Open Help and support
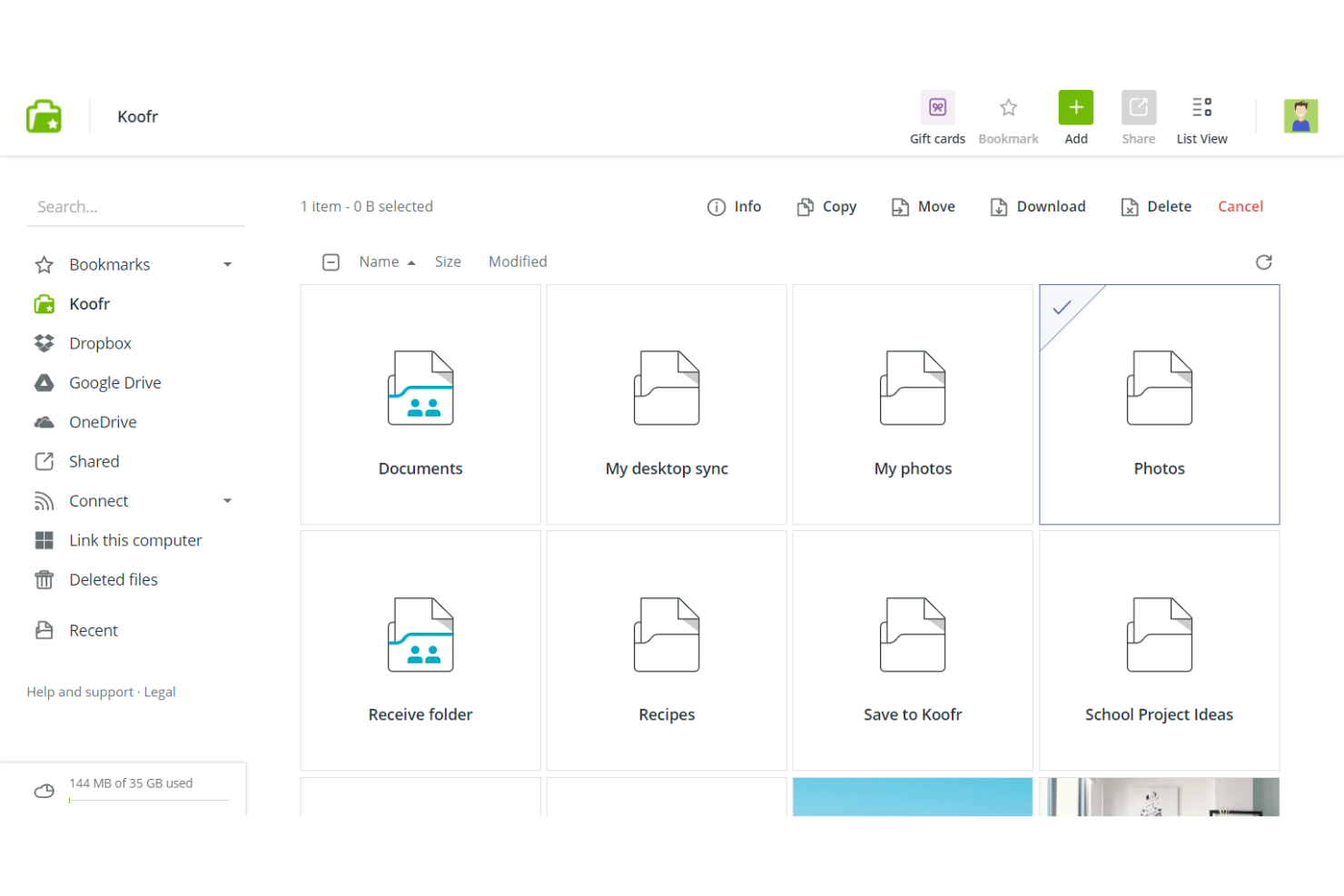 pyautogui.click(x=80, y=692)
